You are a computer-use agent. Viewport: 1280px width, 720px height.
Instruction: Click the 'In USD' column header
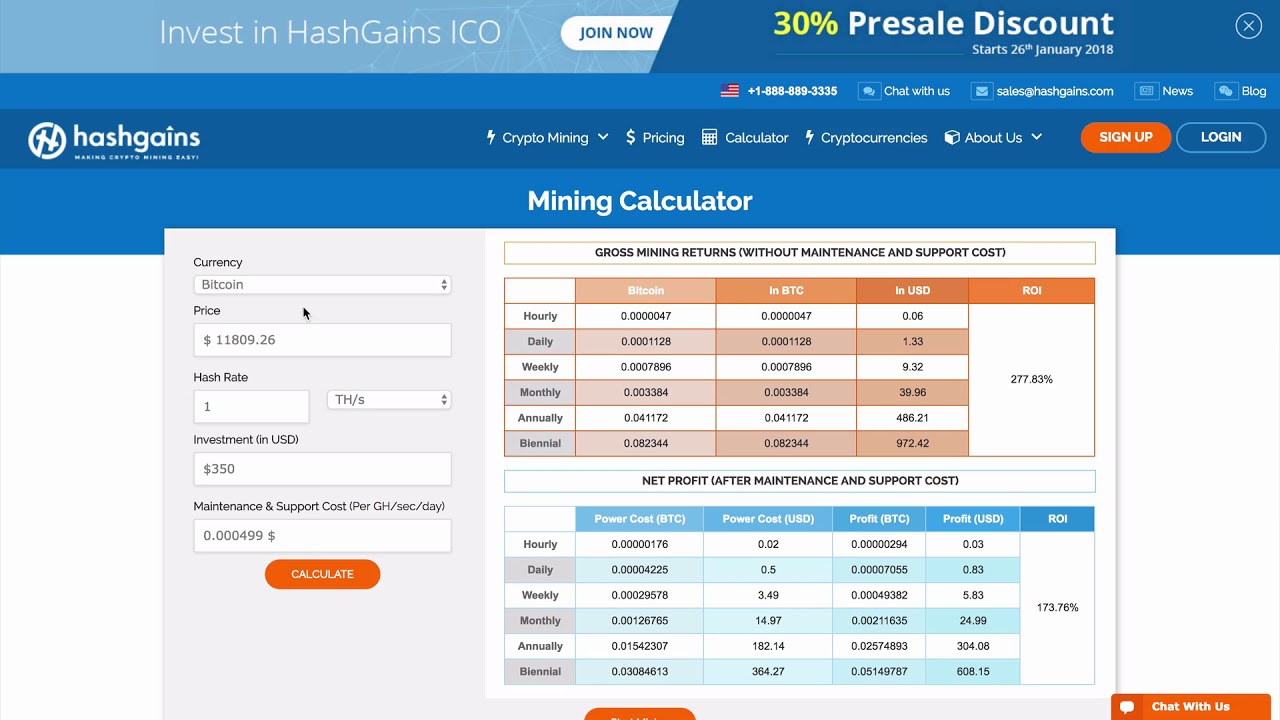click(x=912, y=291)
